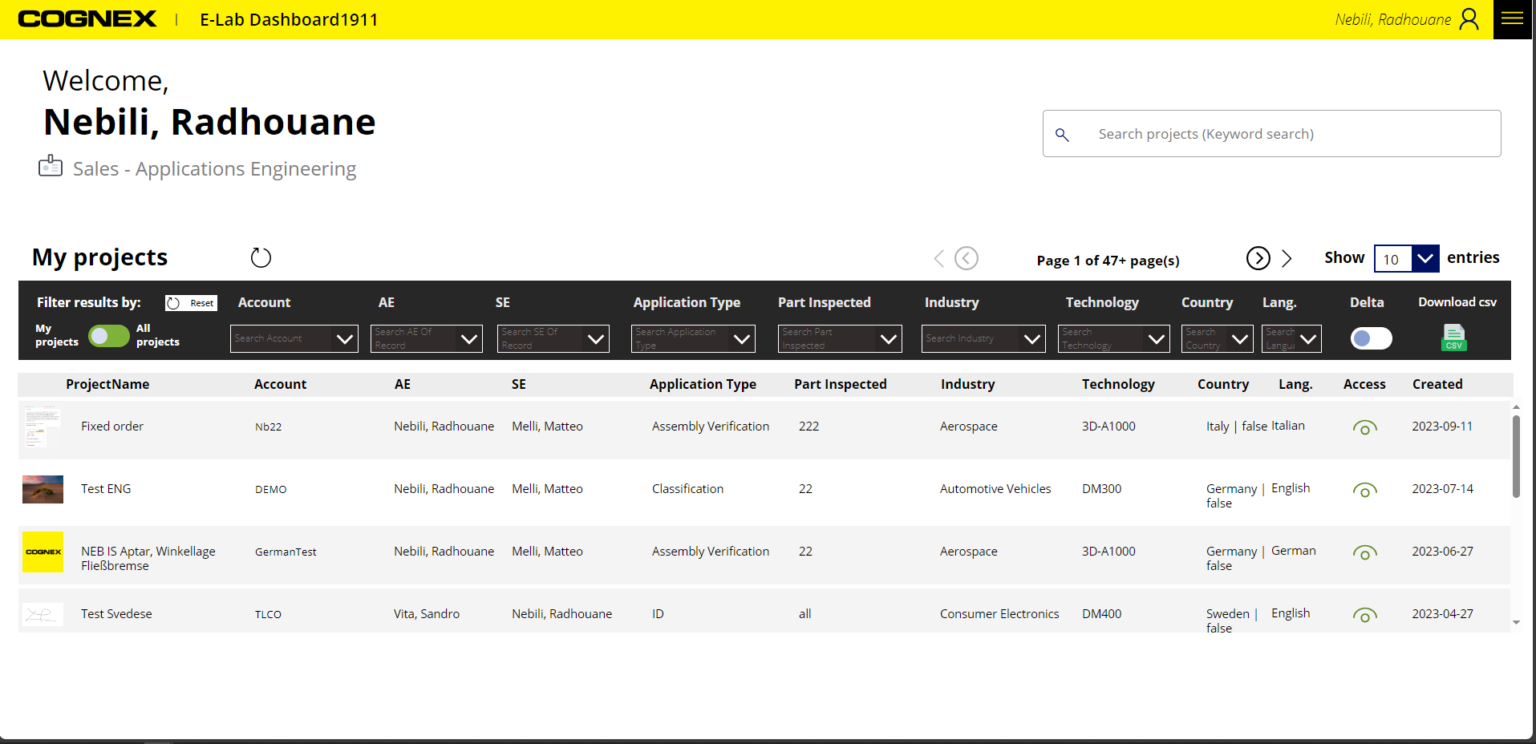Image resolution: width=1536 pixels, height=744 pixels.
Task: Sort by the Created column header
Action: 1437,384
